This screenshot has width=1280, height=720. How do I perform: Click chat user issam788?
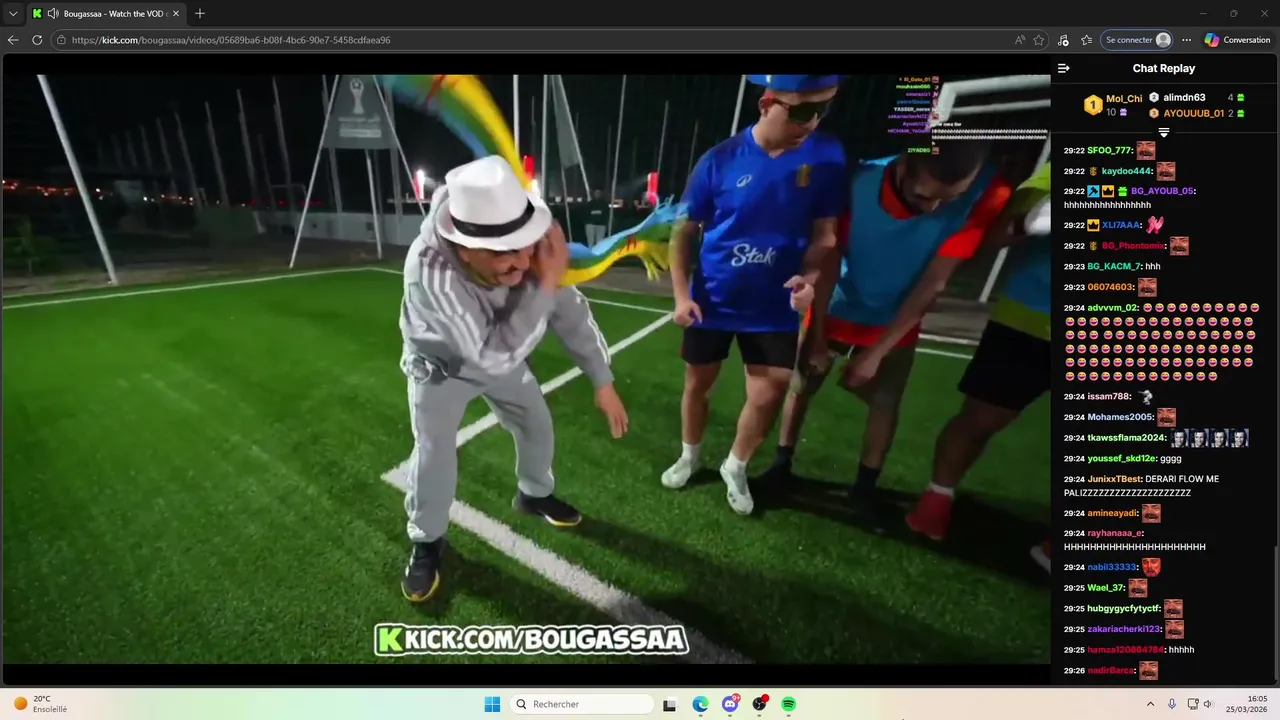(1109, 396)
